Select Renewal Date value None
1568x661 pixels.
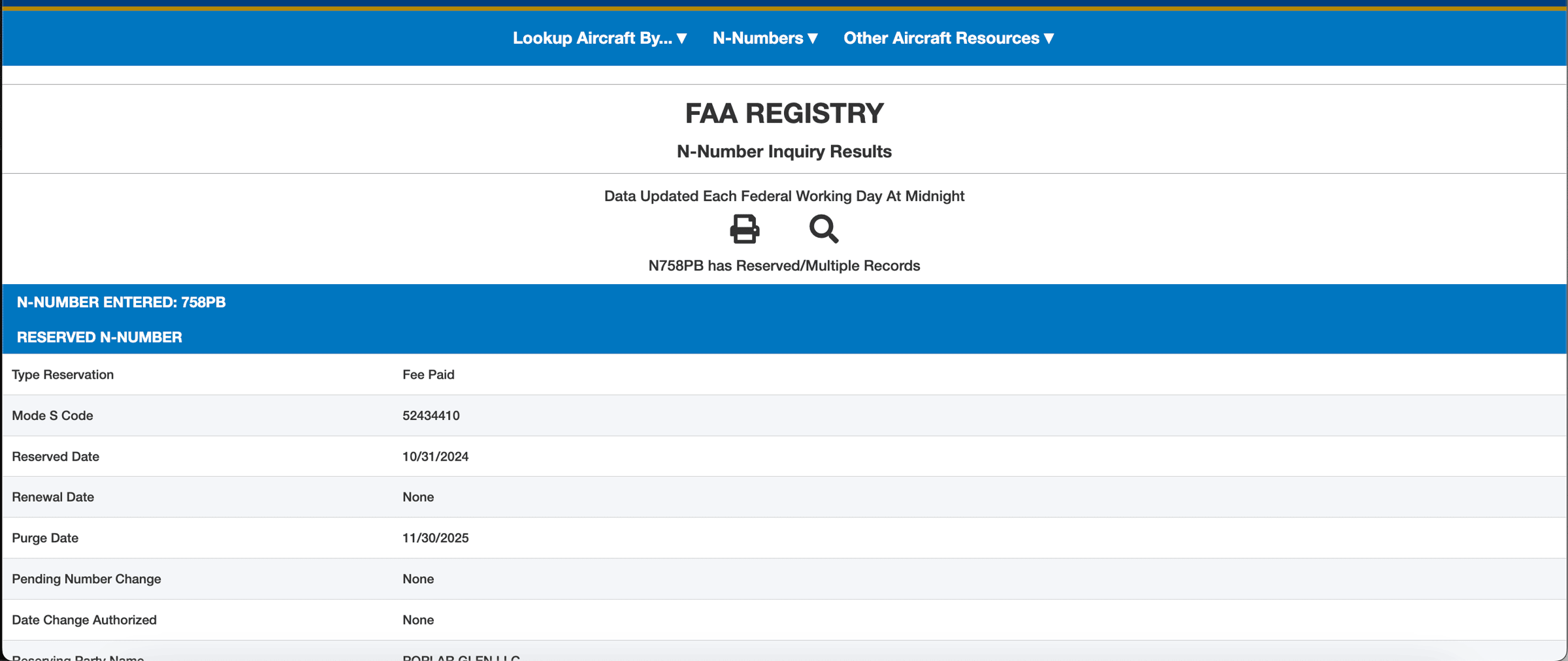coord(418,497)
